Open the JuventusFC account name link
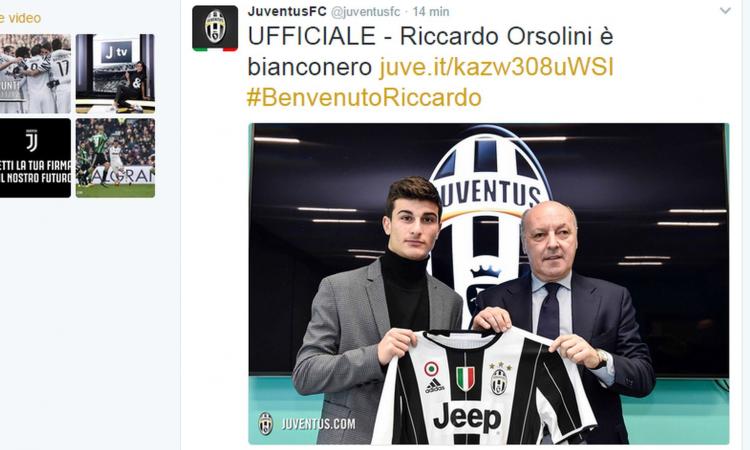 [x=287, y=11]
